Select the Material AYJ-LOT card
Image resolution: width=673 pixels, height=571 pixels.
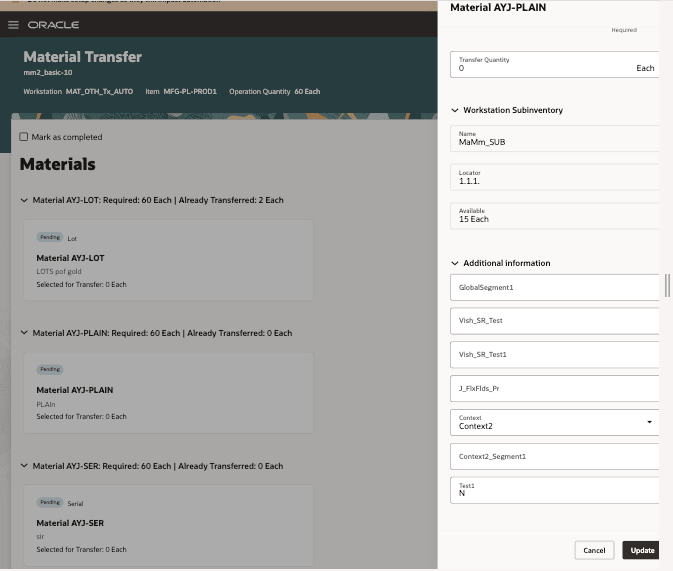(x=169, y=260)
